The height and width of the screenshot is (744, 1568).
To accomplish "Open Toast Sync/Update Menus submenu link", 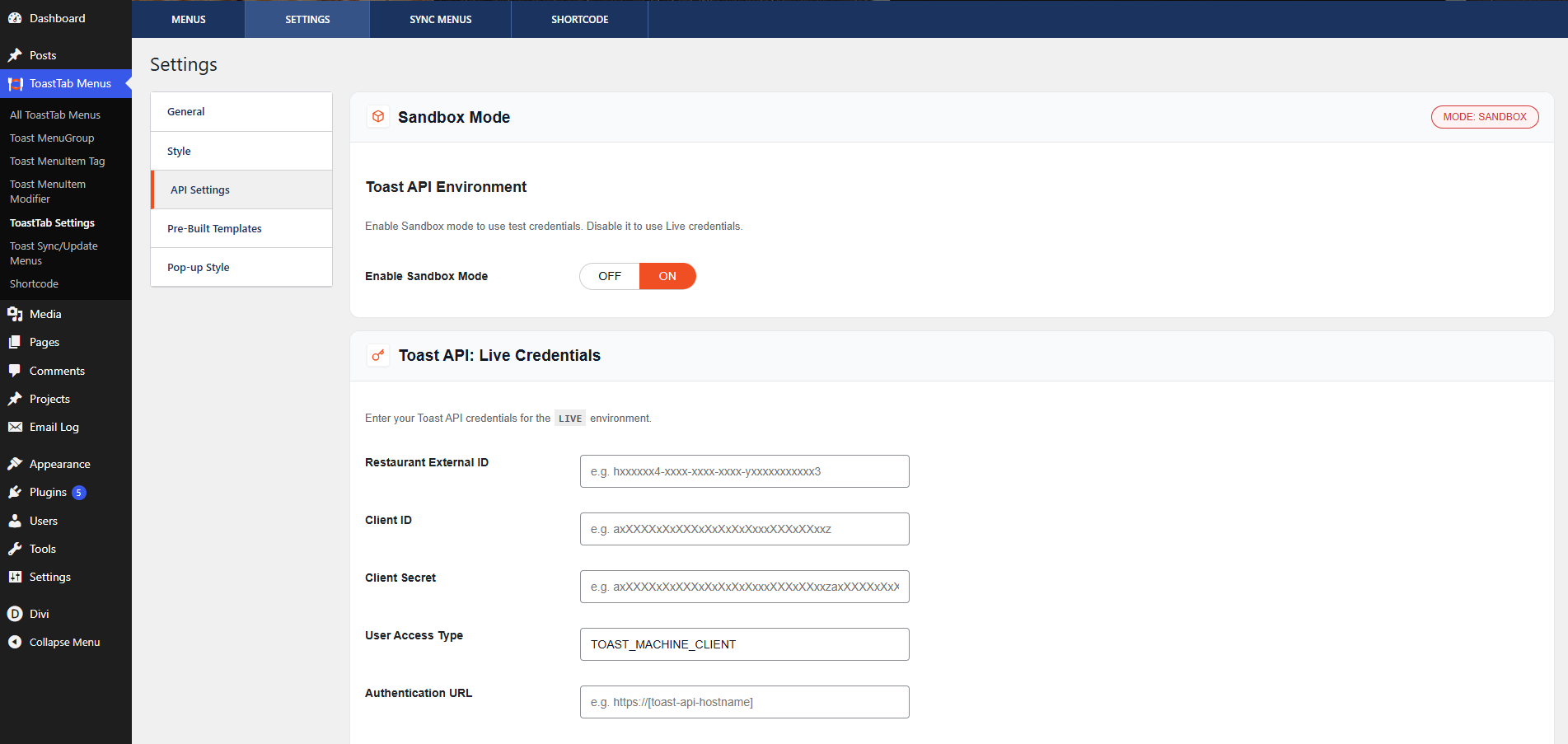I will pyautogui.click(x=54, y=253).
